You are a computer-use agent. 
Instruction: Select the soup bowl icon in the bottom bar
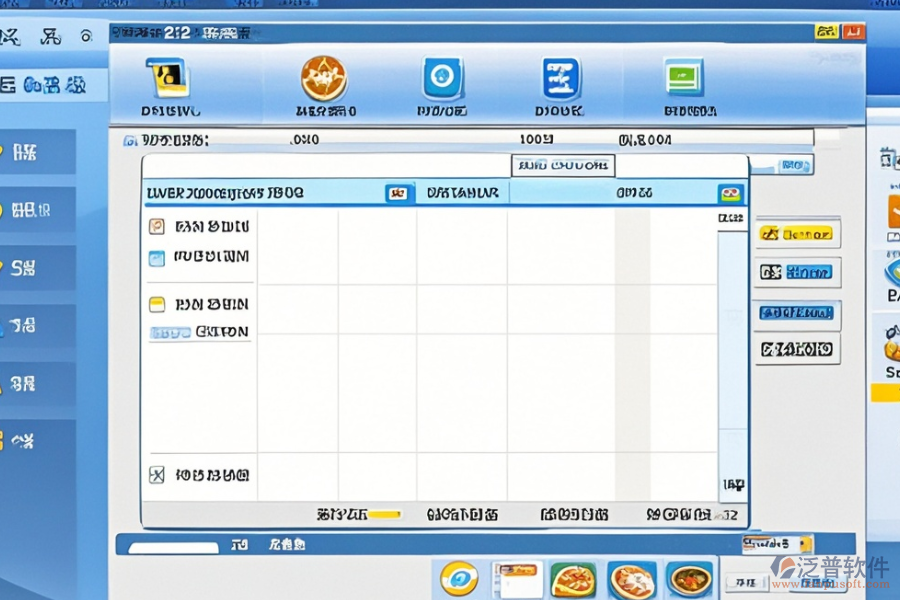click(690, 579)
